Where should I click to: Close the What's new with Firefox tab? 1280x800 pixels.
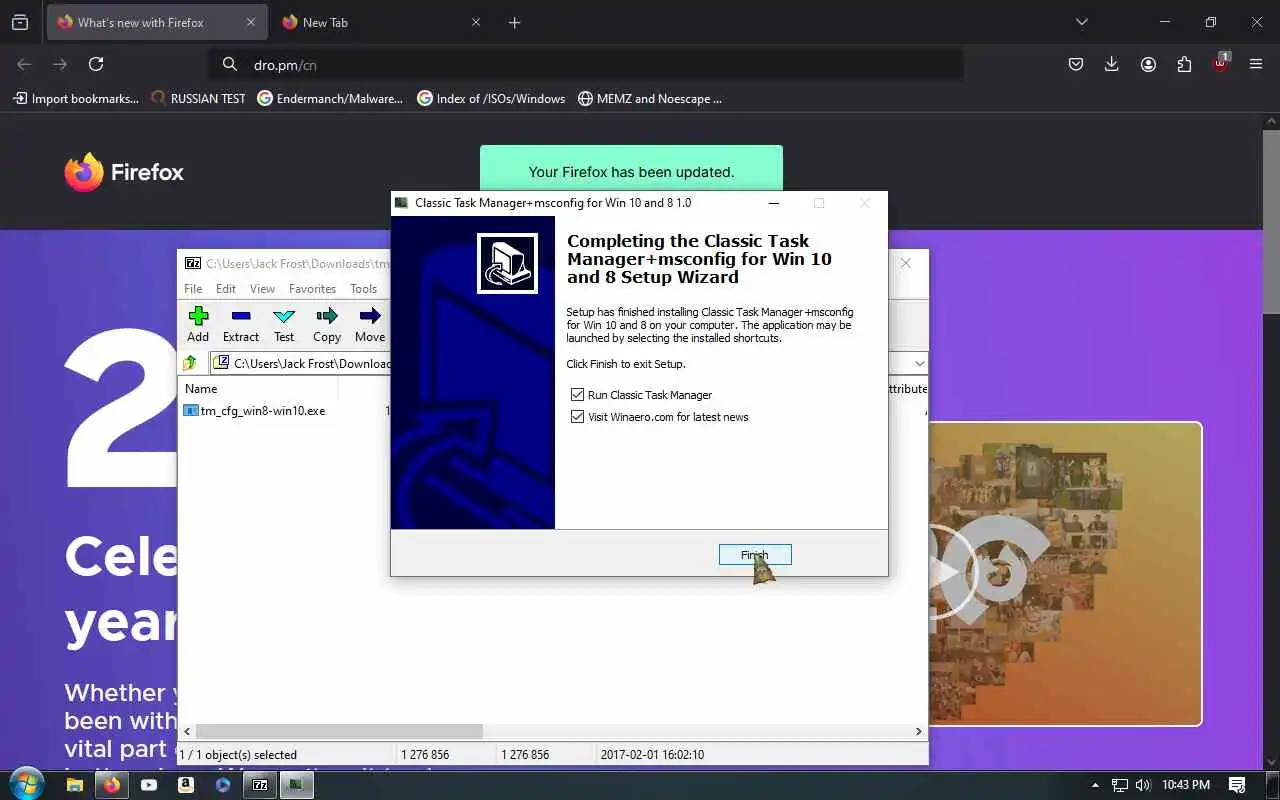pyautogui.click(x=251, y=22)
